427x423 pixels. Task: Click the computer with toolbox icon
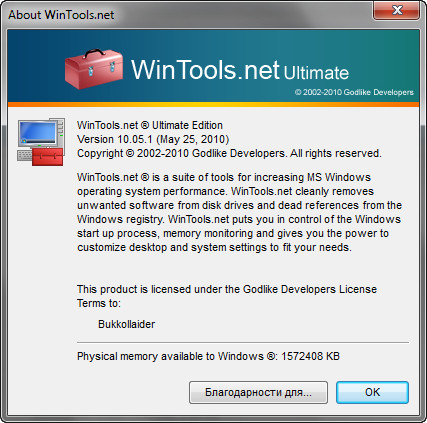point(41,142)
